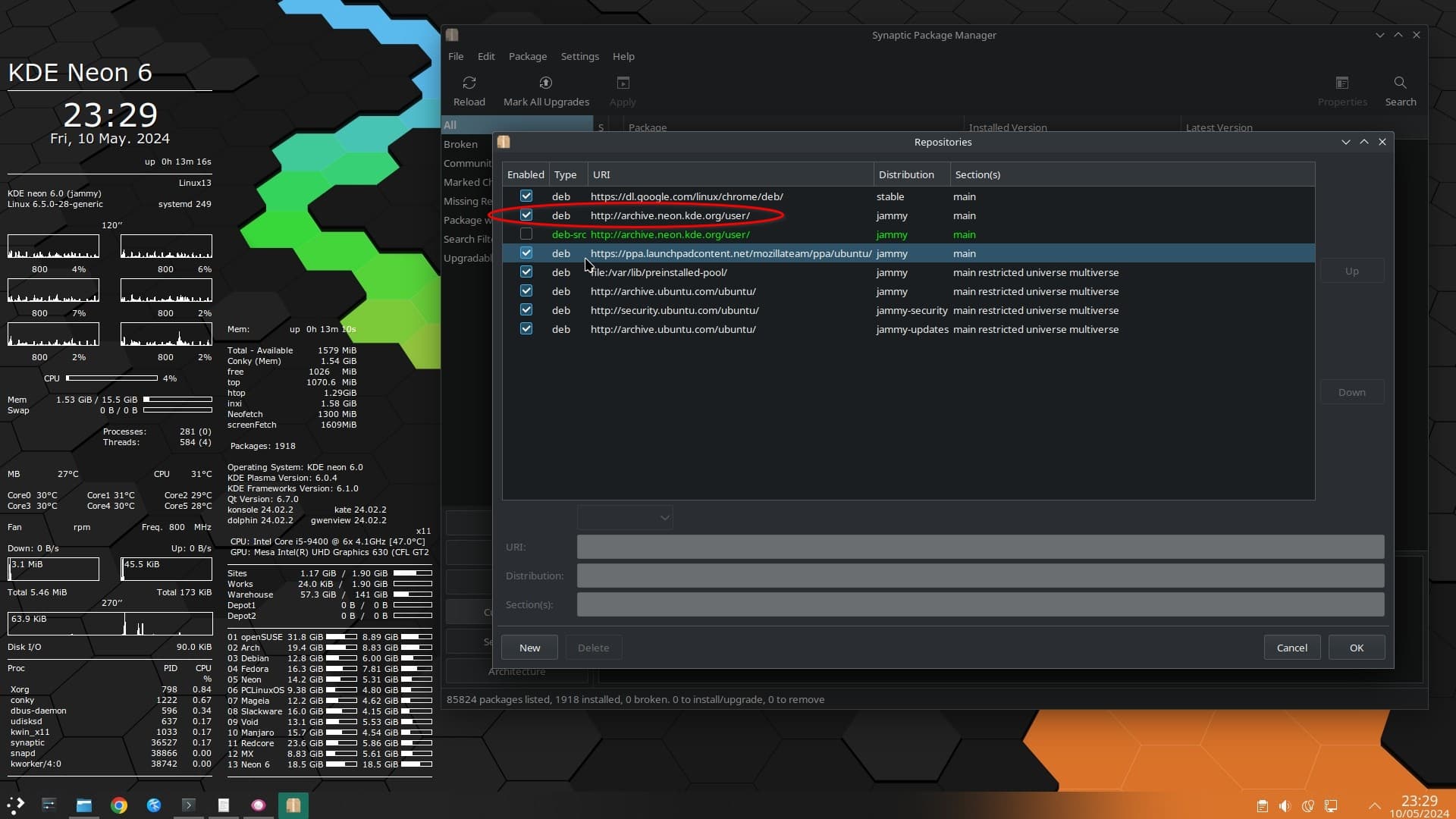Open the Help menu
Screen dimensions: 1456x819
[623, 56]
